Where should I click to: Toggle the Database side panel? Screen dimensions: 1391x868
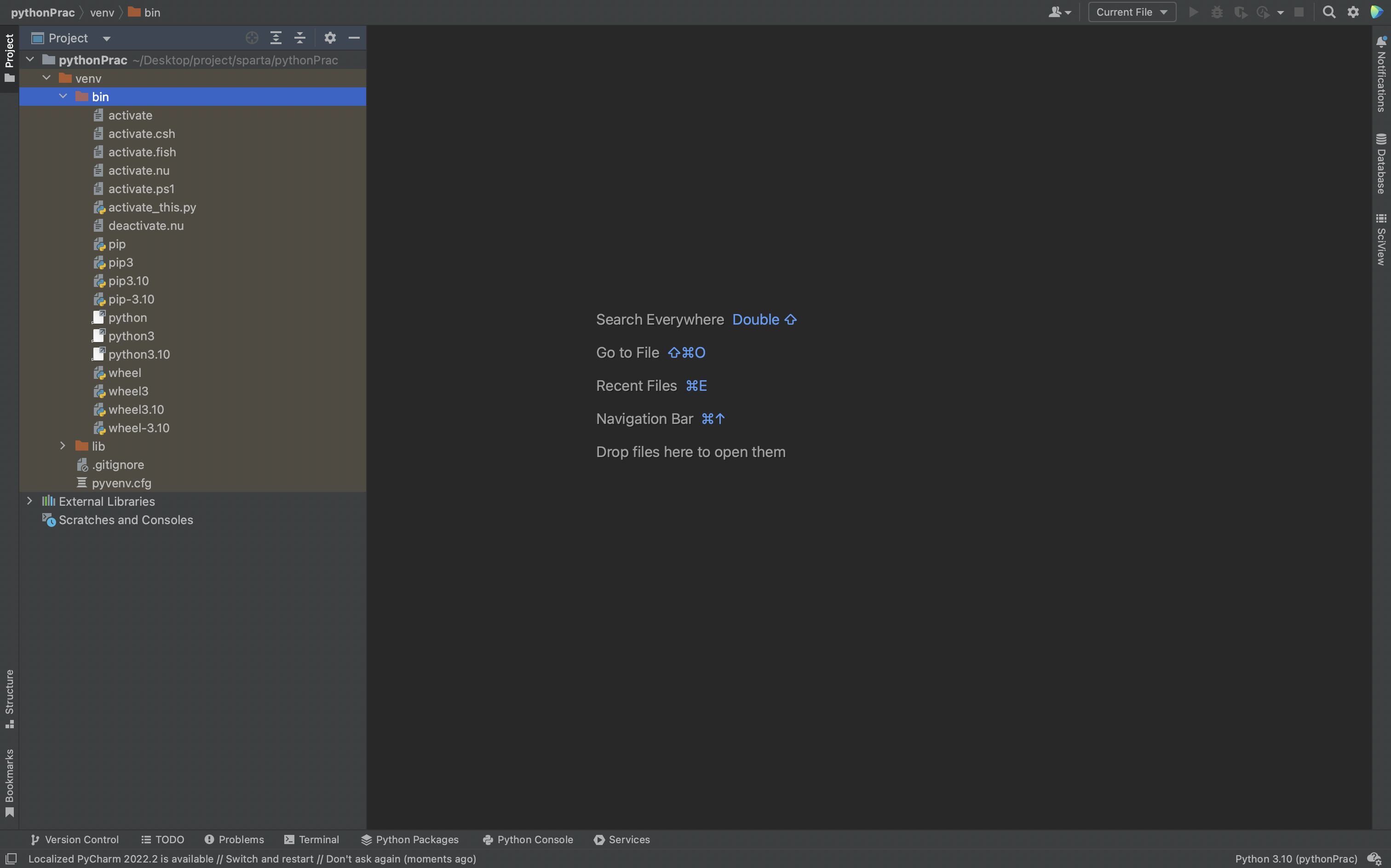pos(1381,164)
